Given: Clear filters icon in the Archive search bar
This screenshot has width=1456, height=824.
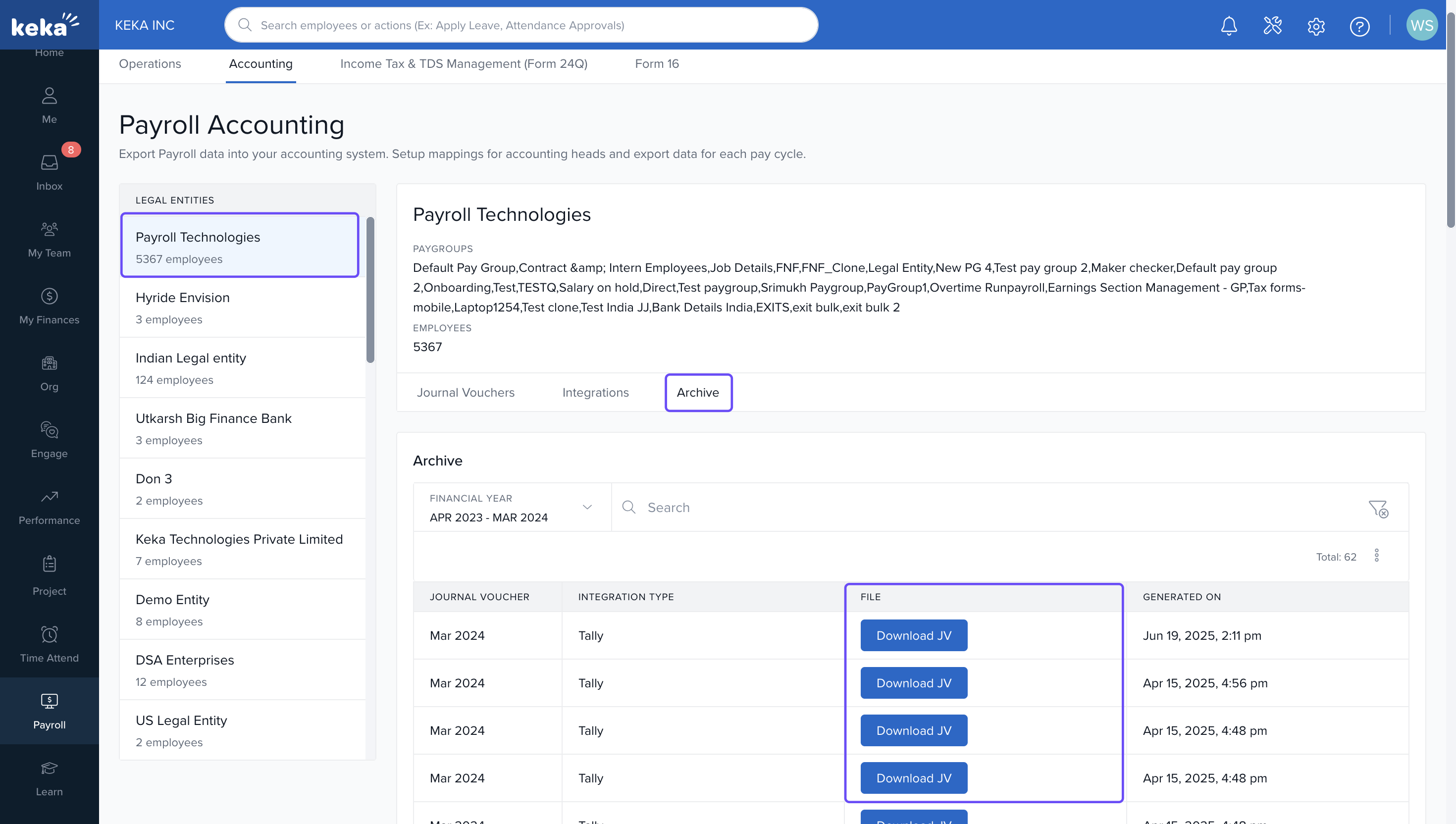Looking at the screenshot, I should [1378, 508].
